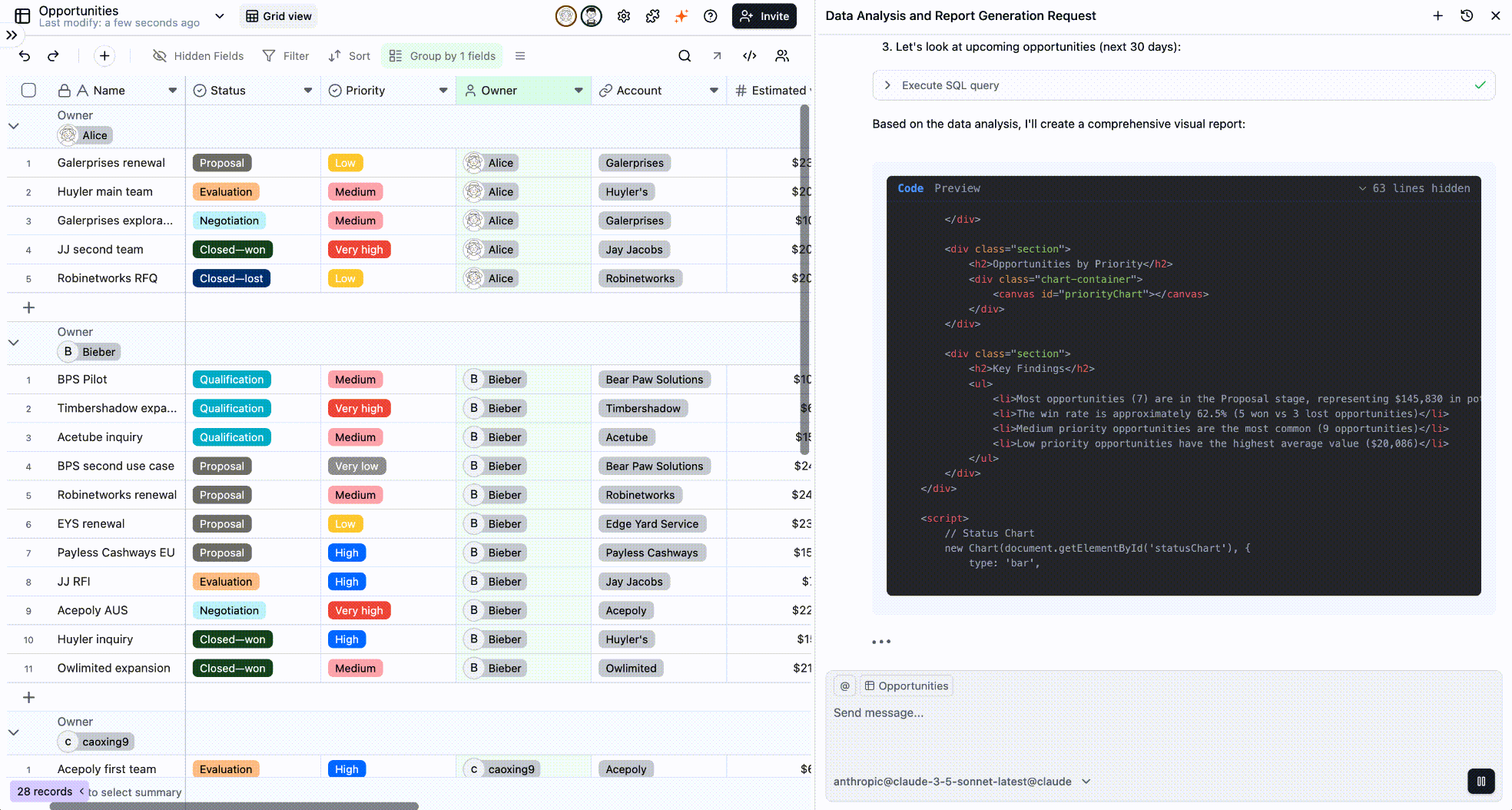Pause the AI response generation
The image size is (1512, 810).
click(1480, 782)
